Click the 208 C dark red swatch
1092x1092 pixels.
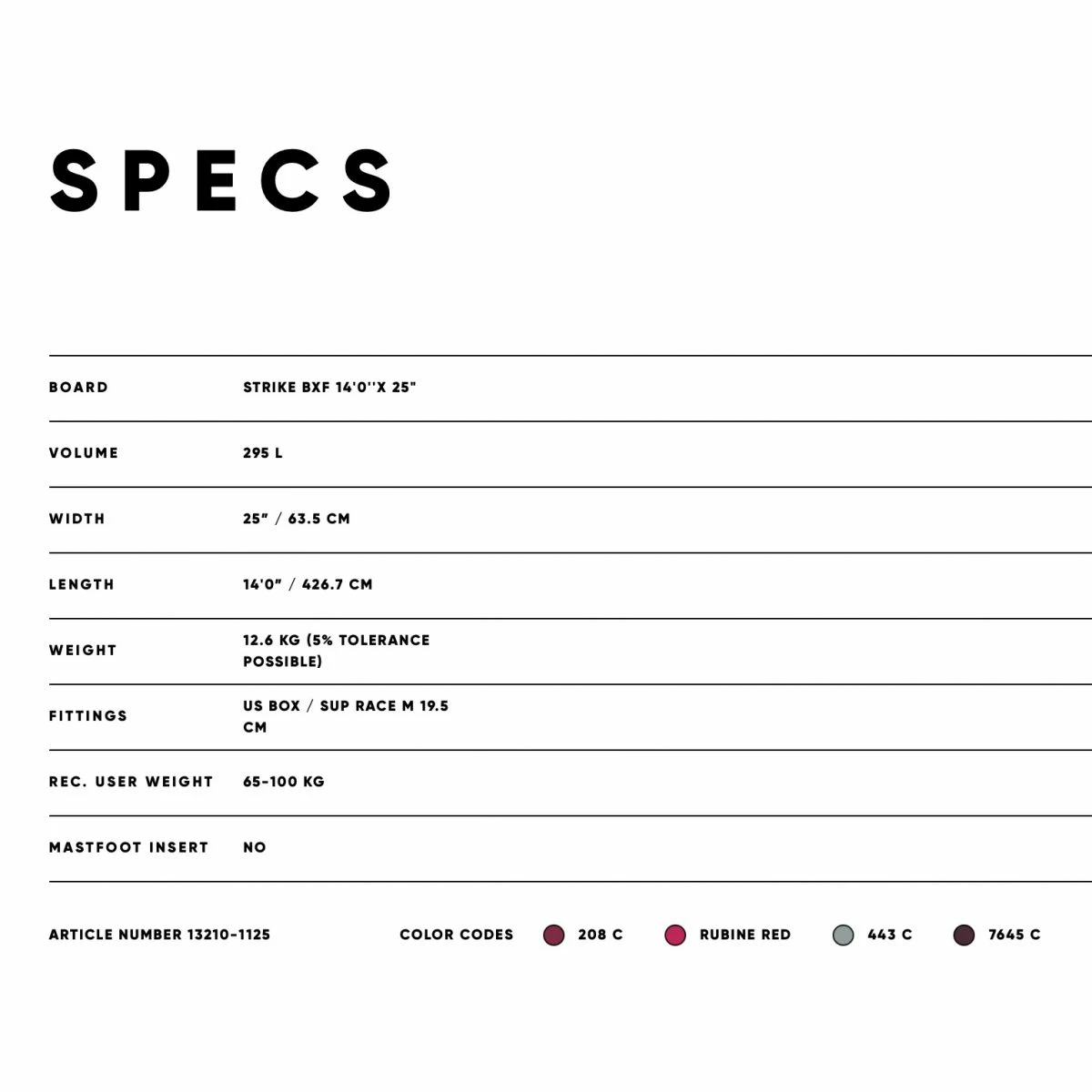[553, 935]
